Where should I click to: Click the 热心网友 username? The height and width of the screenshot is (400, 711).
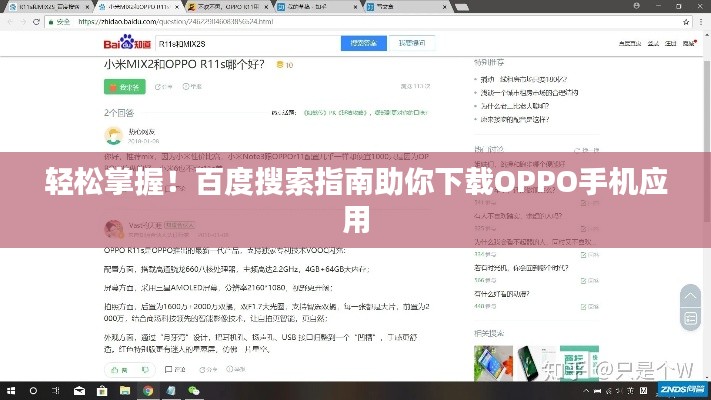(x=141, y=132)
